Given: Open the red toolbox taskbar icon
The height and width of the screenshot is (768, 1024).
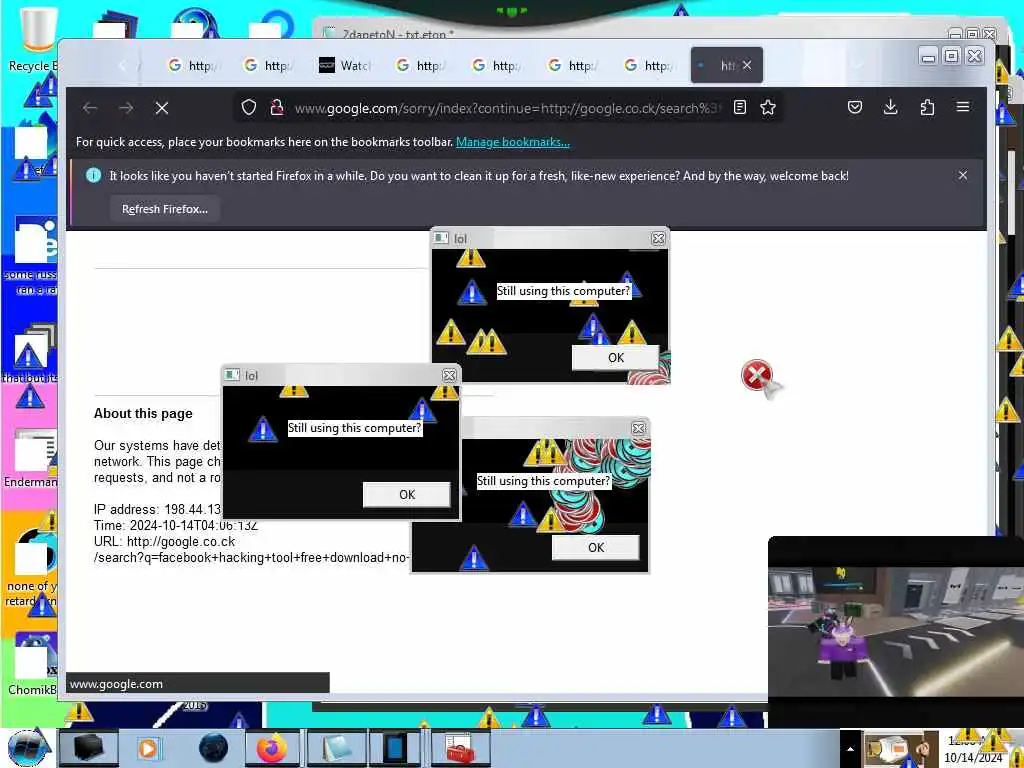Looking at the screenshot, I should point(461,748).
